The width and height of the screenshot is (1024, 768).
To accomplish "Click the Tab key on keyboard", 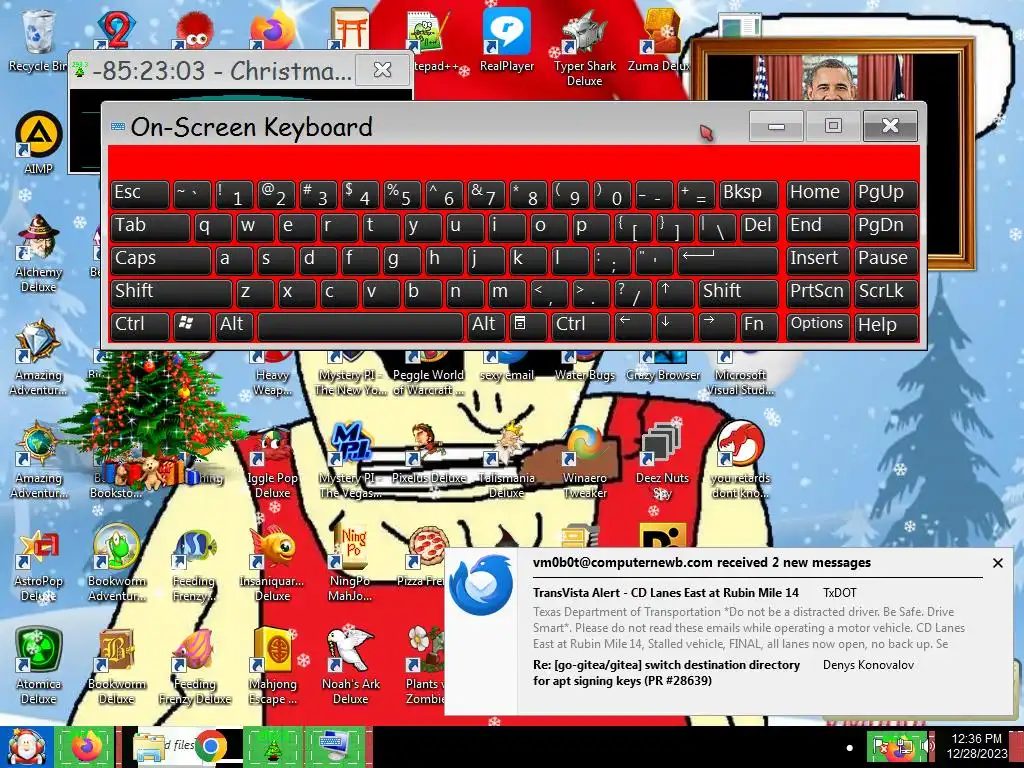I will click(x=150, y=226).
